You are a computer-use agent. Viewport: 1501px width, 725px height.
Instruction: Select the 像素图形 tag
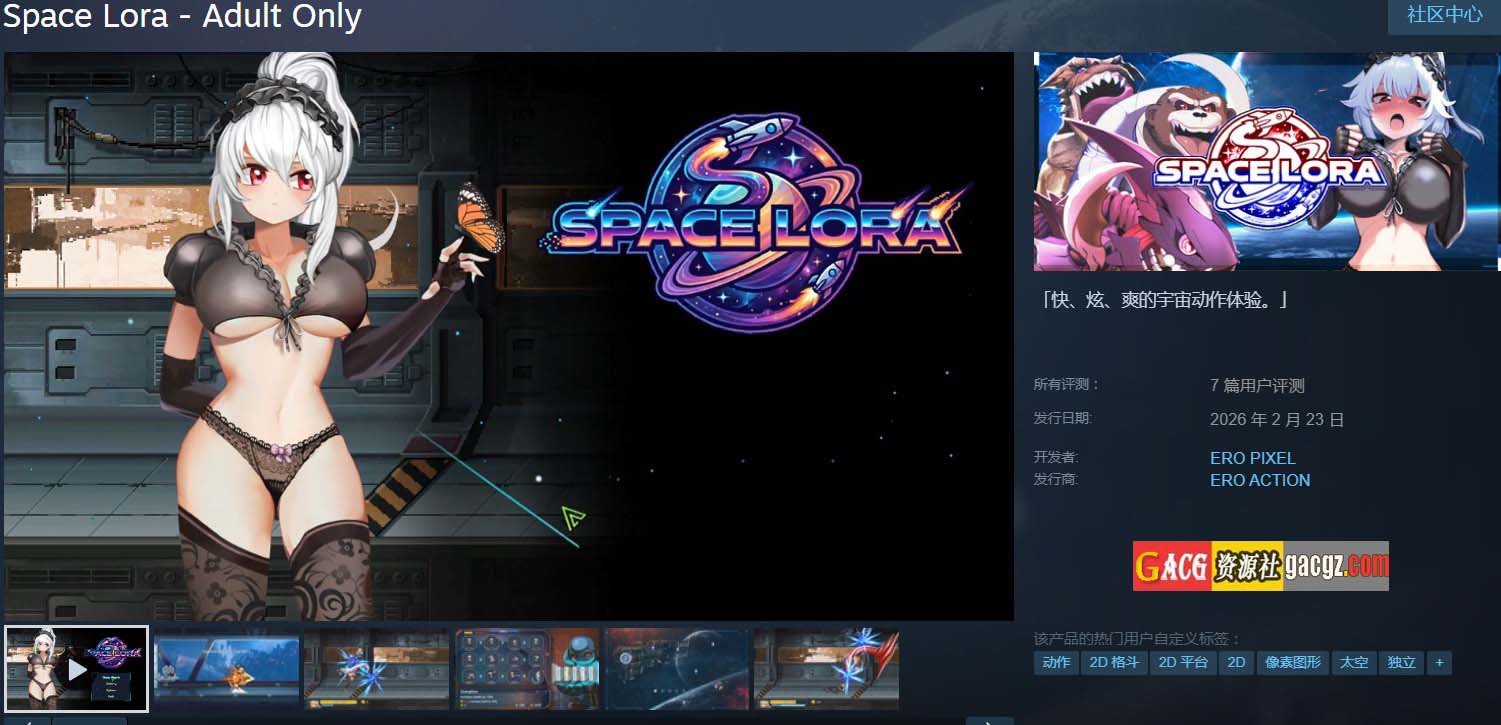[1292, 662]
